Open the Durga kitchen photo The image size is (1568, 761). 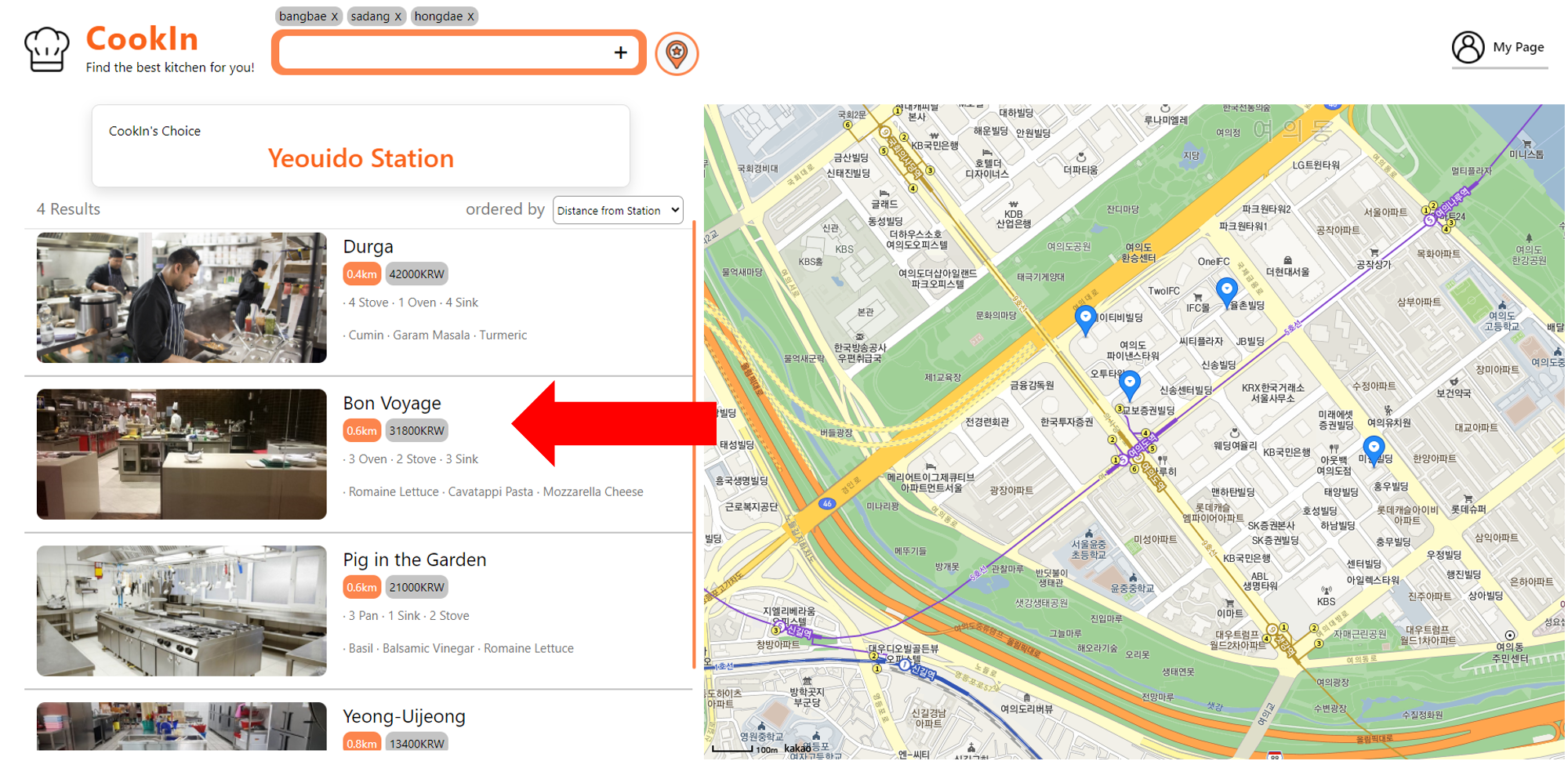point(181,297)
